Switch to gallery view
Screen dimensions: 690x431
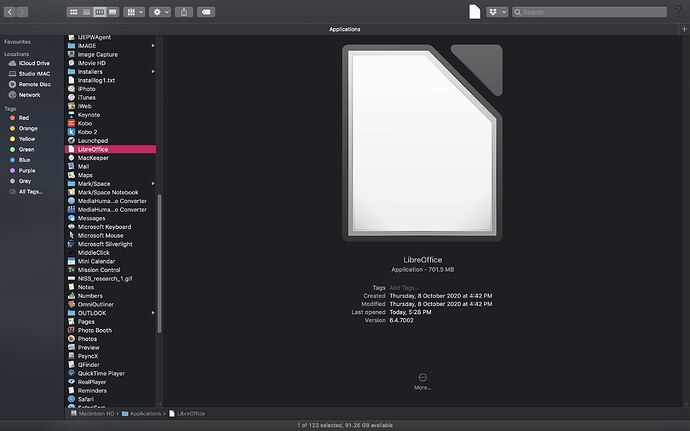113,12
